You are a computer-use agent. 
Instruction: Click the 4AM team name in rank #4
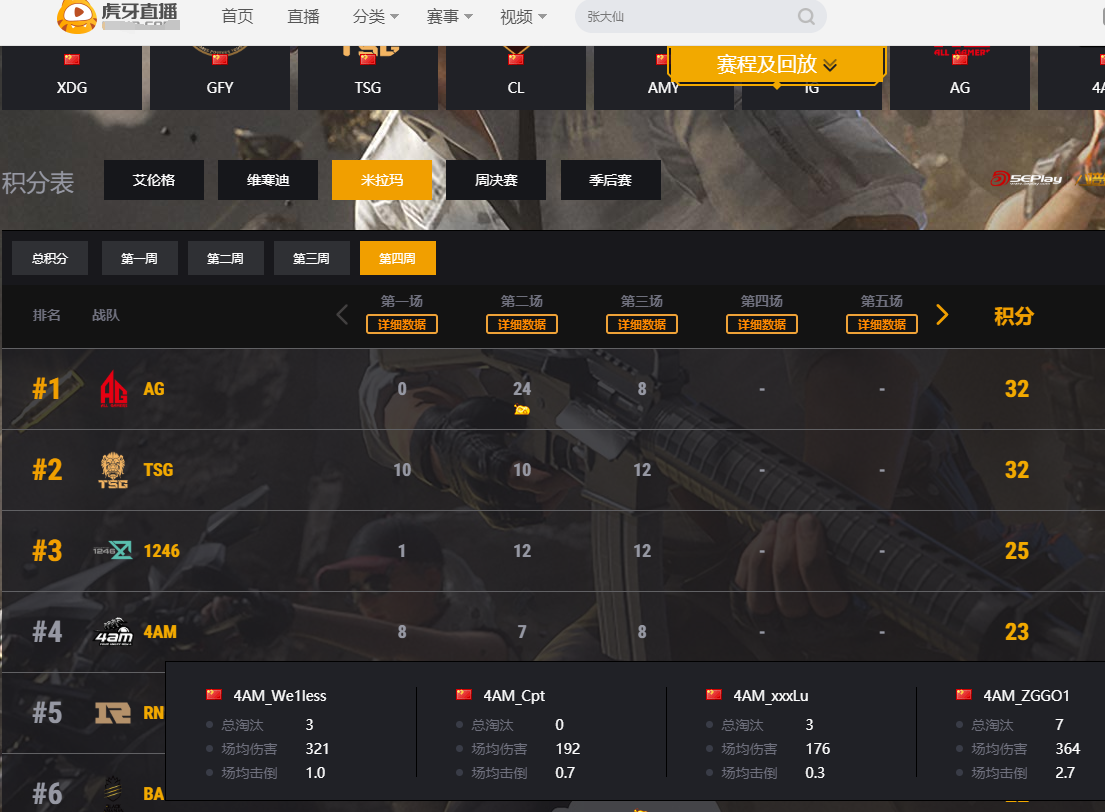160,632
